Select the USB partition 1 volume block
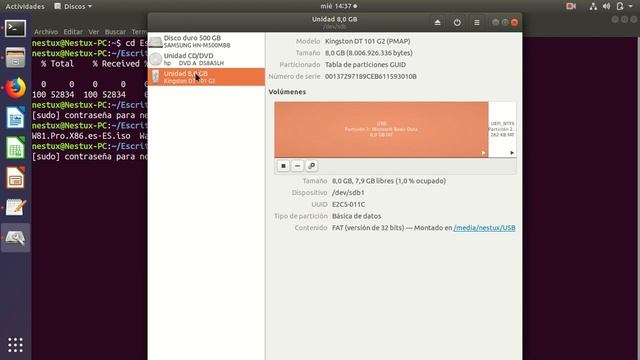The image size is (640, 360). [x=381, y=129]
